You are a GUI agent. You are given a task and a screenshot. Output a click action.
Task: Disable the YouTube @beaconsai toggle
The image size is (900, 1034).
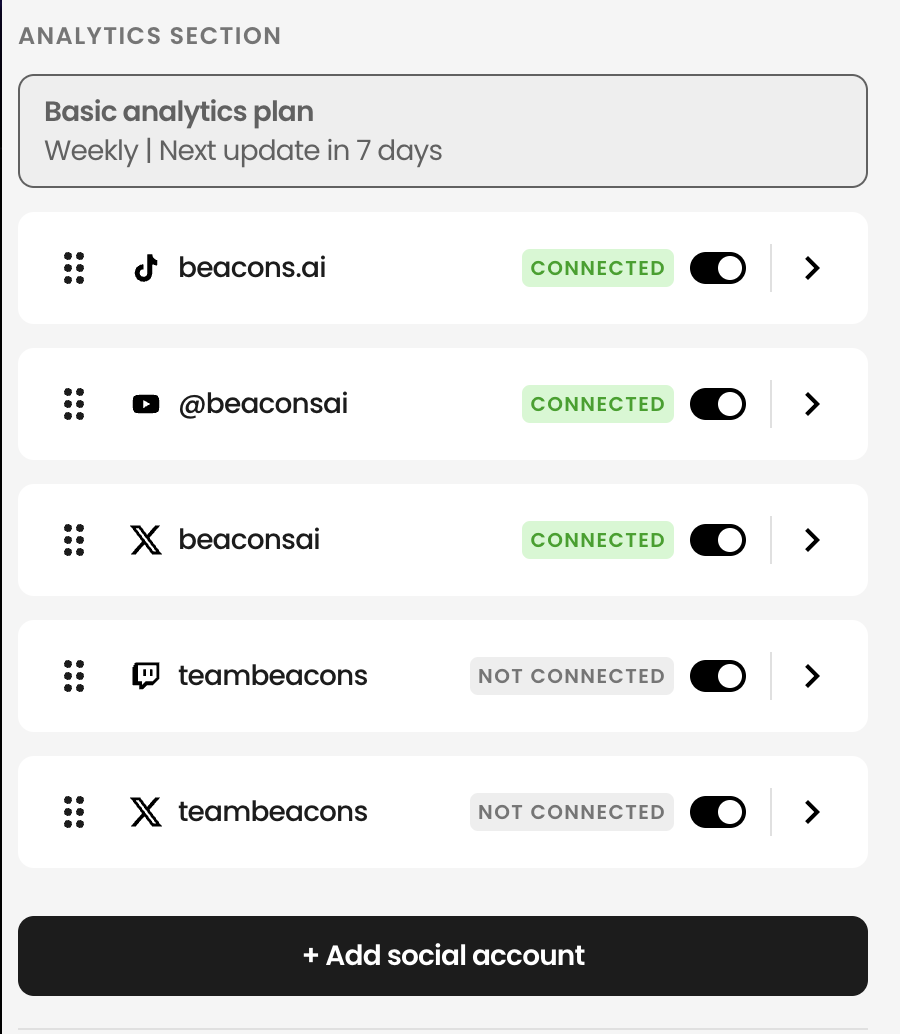coord(718,404)
